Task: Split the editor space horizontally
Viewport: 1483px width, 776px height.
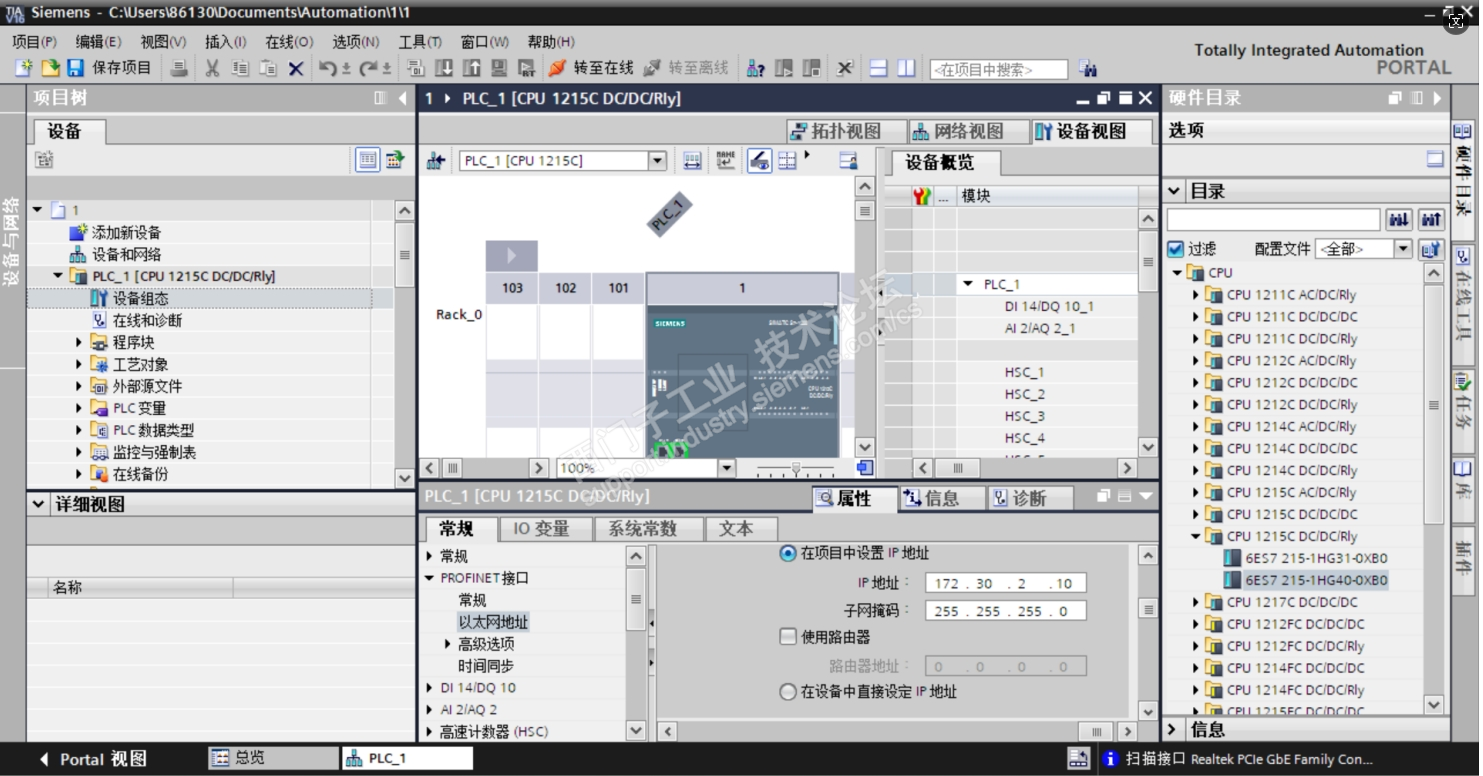Action: (x=879, y=68)
